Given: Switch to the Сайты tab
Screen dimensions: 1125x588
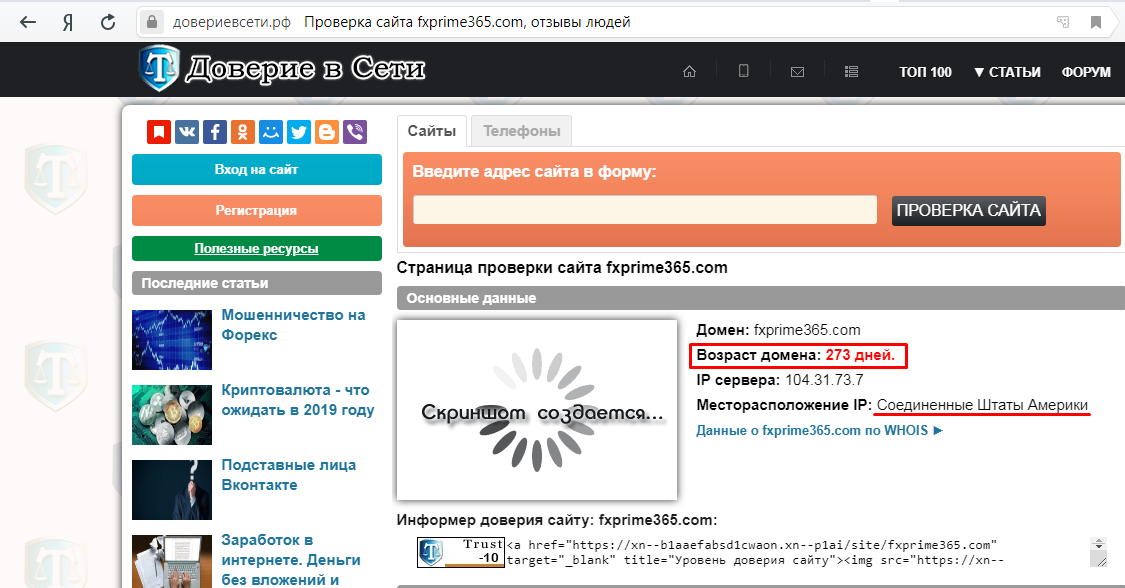Looking at the screenshot, I should pos(432,131).
